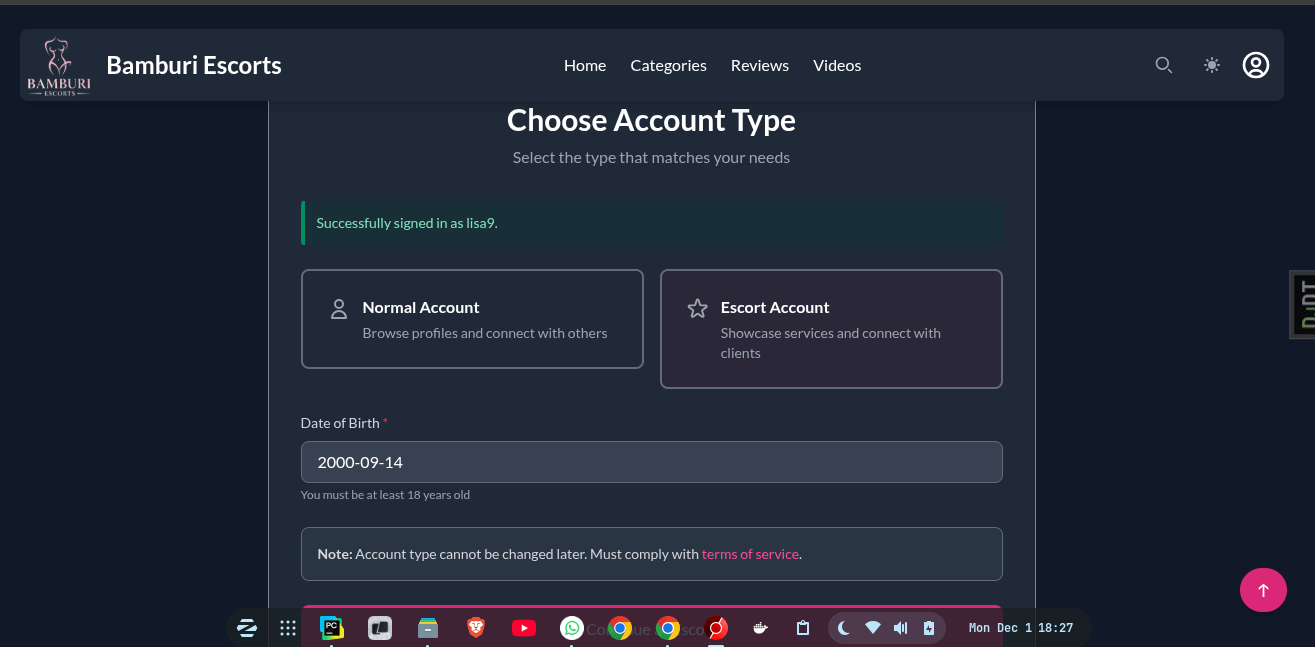This screenshot has height=647, width=1315.
Task: Toggle the light/dark theme sun icon
Action: (x=1212, y=65)
